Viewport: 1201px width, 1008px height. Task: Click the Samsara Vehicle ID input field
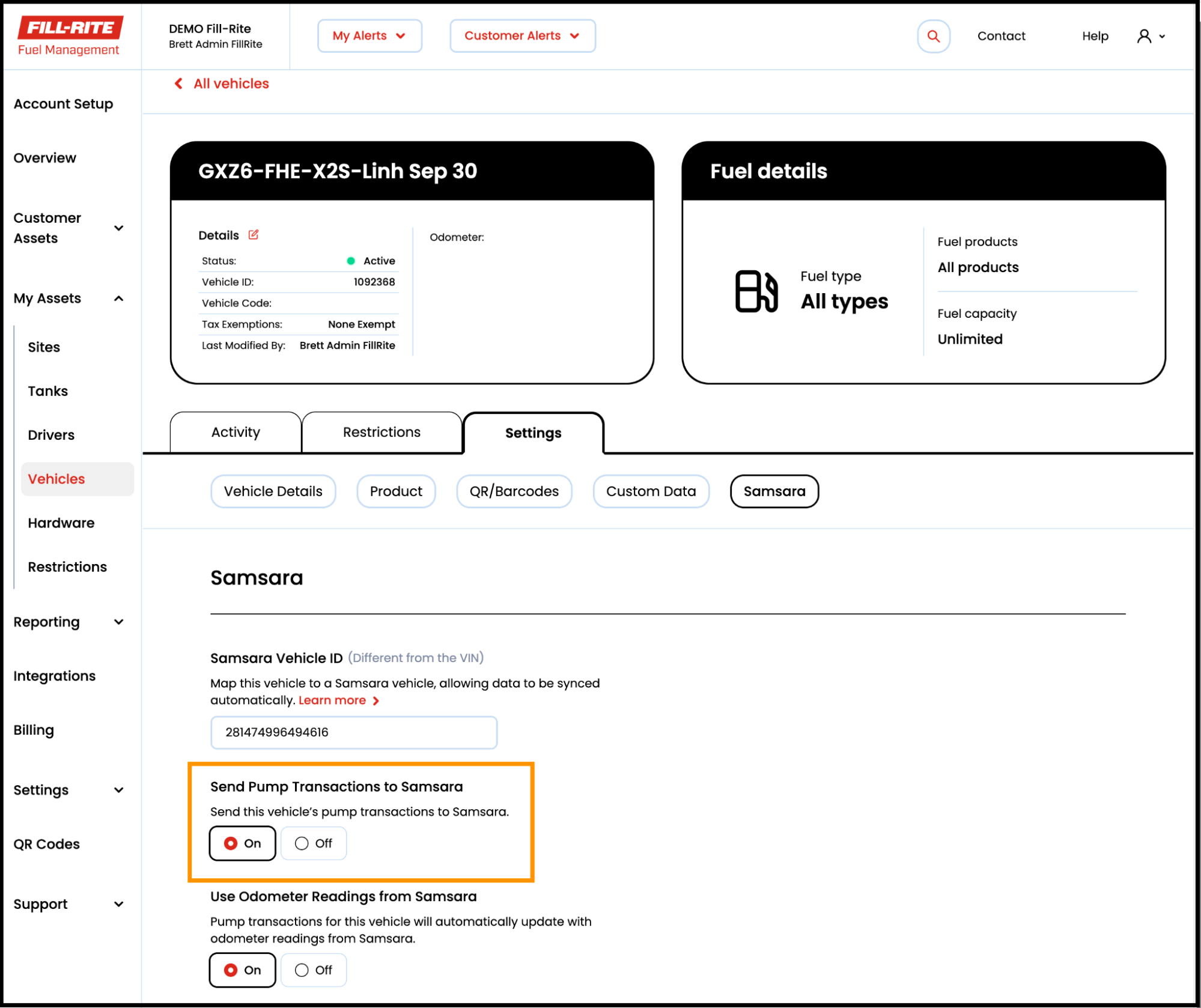click(x=353, y=732)
